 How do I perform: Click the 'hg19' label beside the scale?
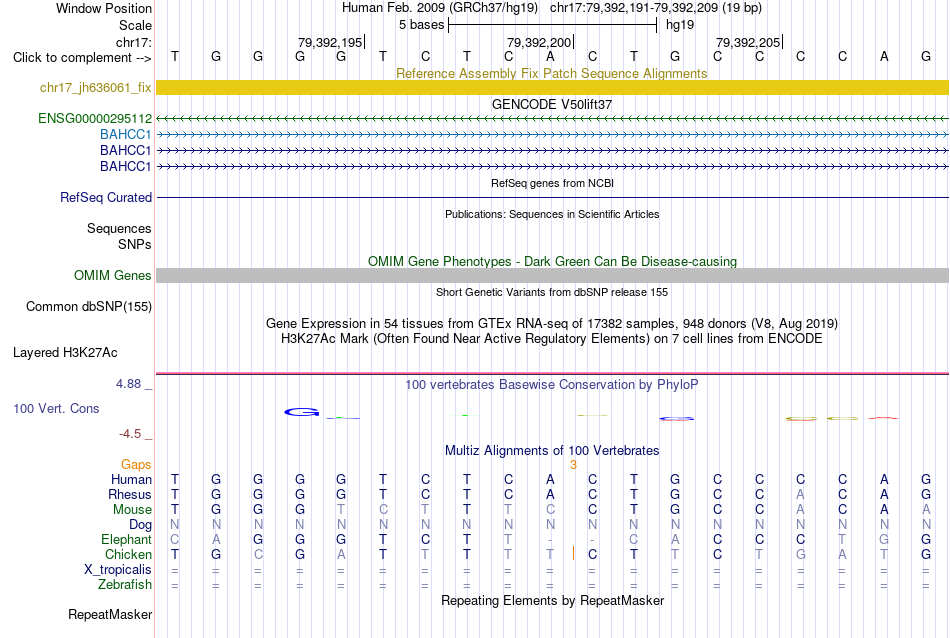click(x=680, y=25)
